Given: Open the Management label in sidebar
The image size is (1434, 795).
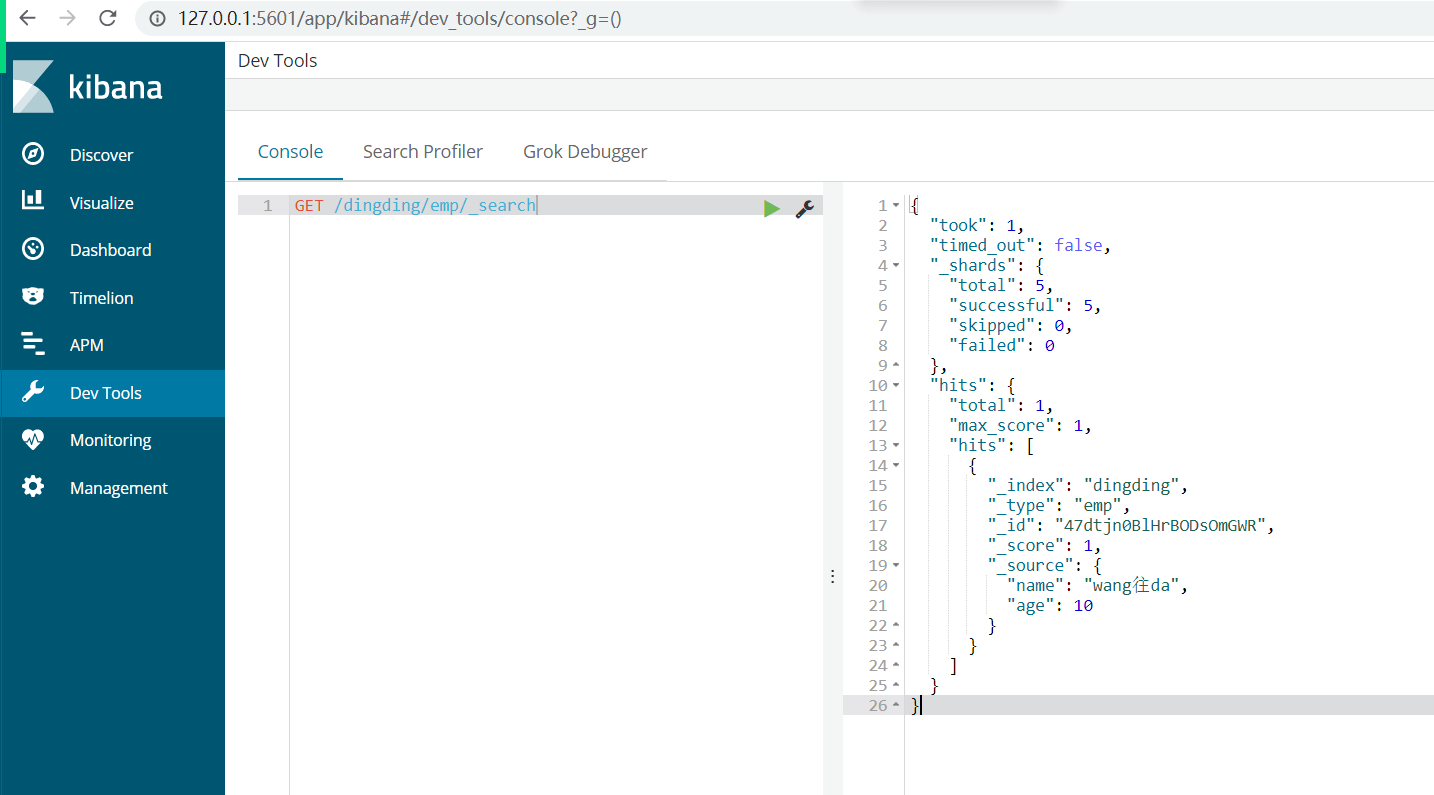Looking at the screenshot, I should (x=118, y=488).
